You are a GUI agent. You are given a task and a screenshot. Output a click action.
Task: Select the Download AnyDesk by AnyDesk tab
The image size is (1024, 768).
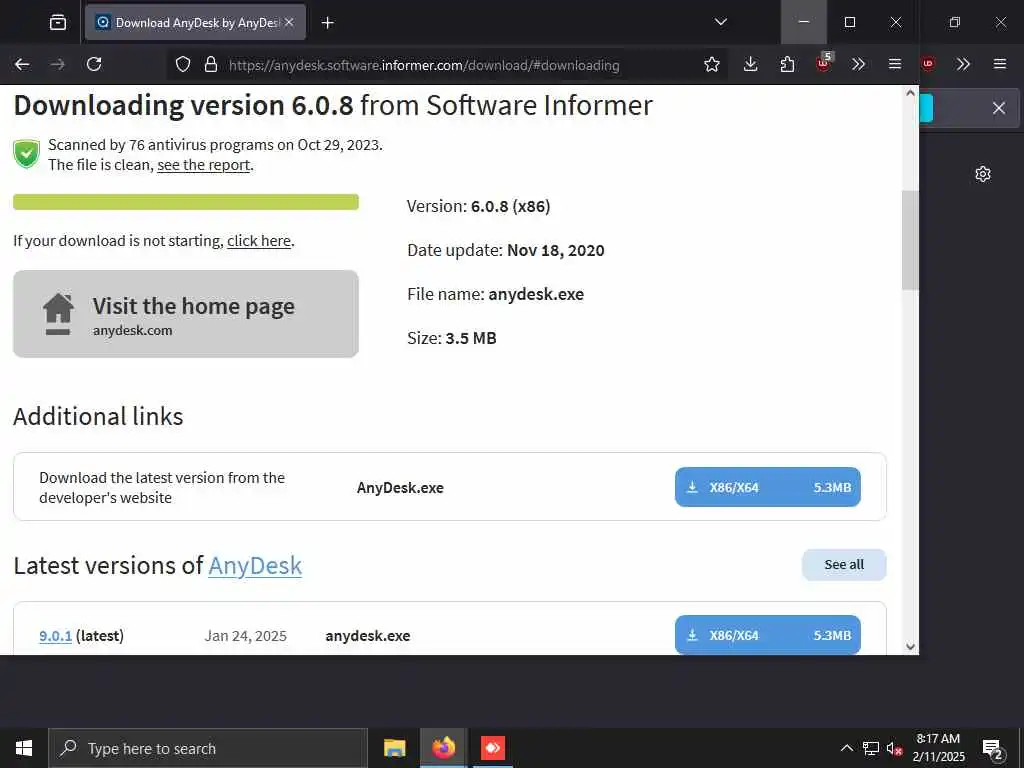tap(195, 23)
